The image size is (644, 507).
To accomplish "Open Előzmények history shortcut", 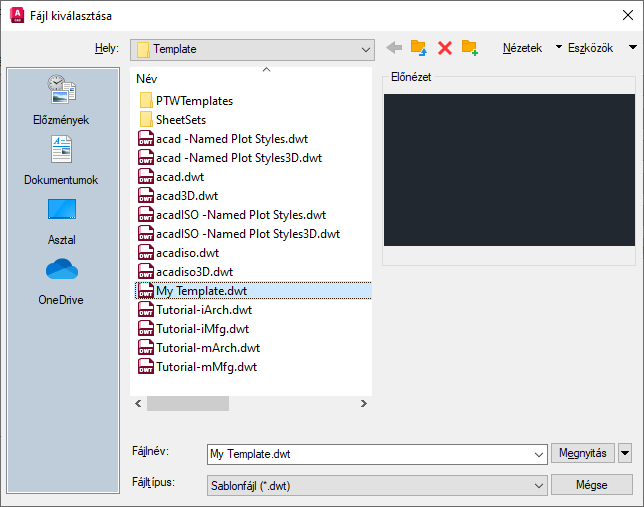I will 61,100.
